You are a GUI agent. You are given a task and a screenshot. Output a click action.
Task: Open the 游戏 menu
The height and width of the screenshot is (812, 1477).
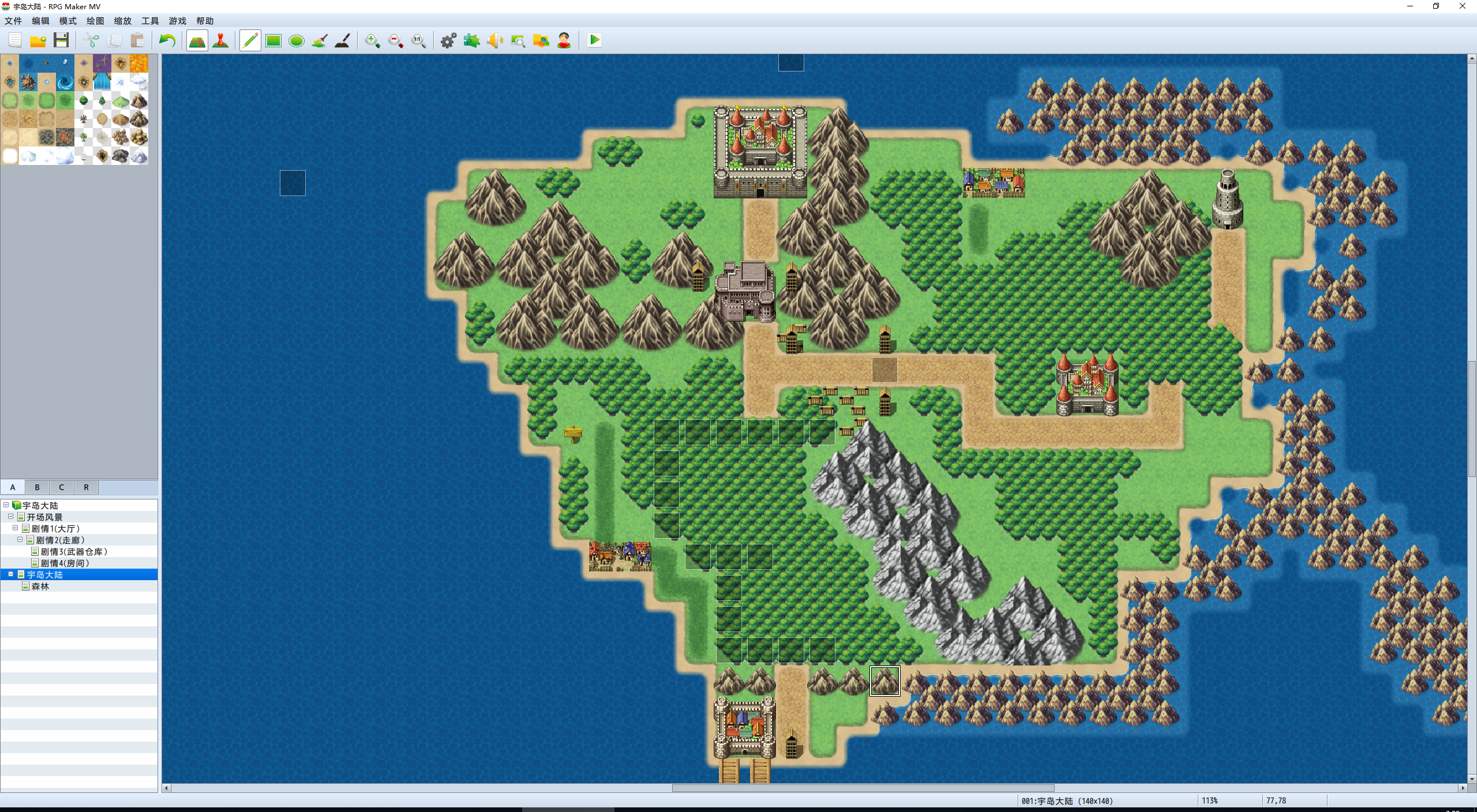pos(178,21)
